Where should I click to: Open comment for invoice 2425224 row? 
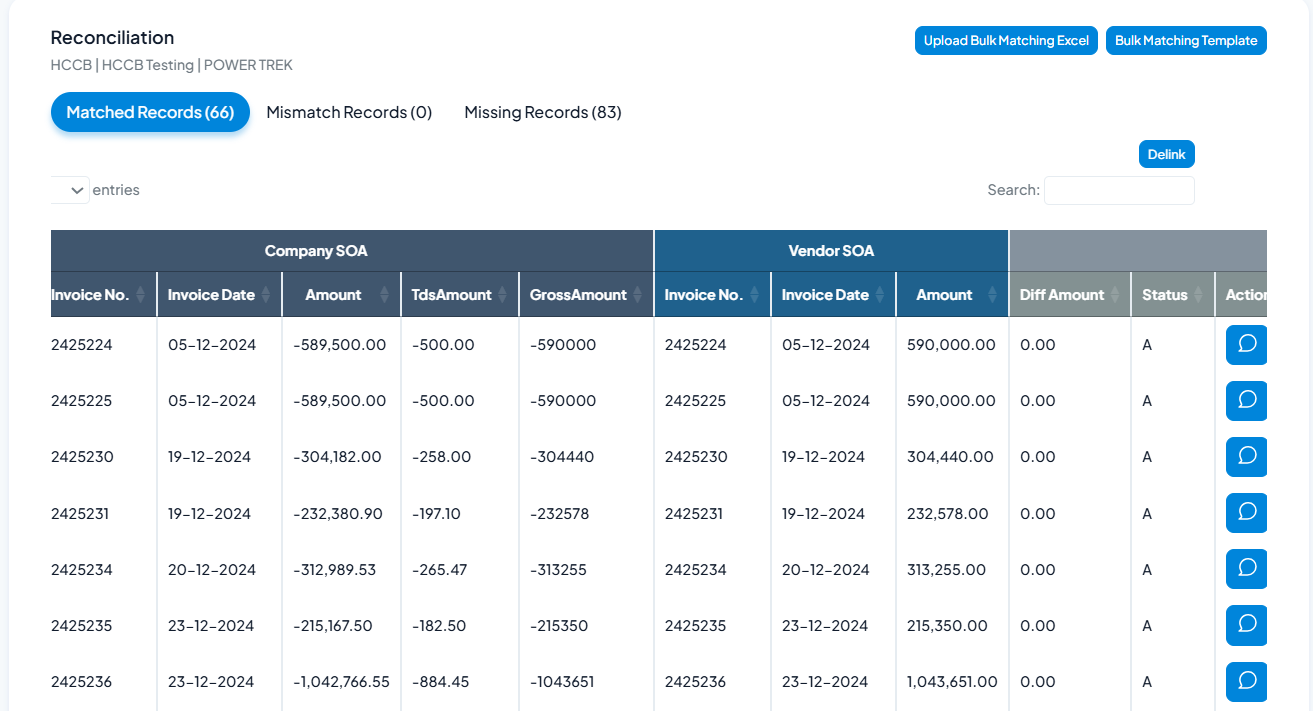pos(1246,345)
